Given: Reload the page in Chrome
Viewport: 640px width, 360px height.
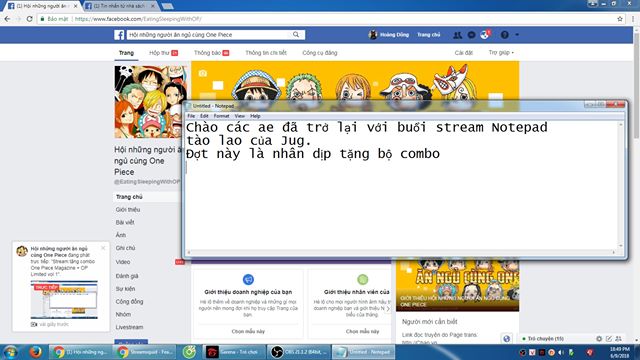Looking at the screenshot, I should coord(29,19).
